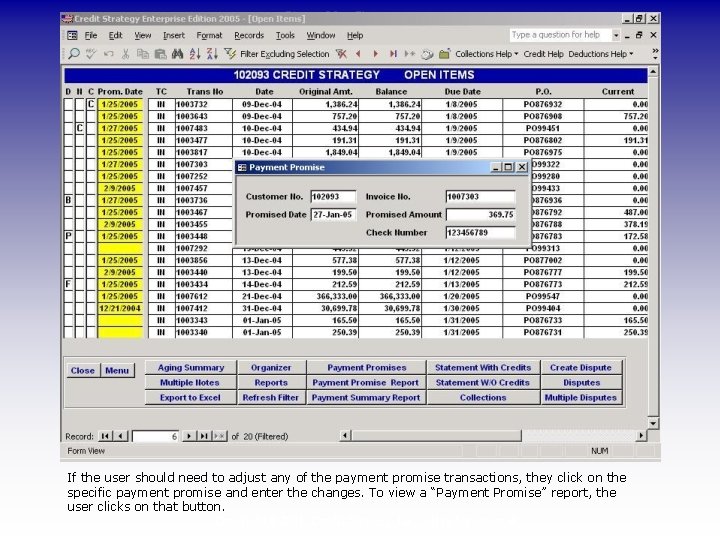Click the Statement With Credits button
The height and width of the screenshot is (540, 720).
tap(483, 367)
